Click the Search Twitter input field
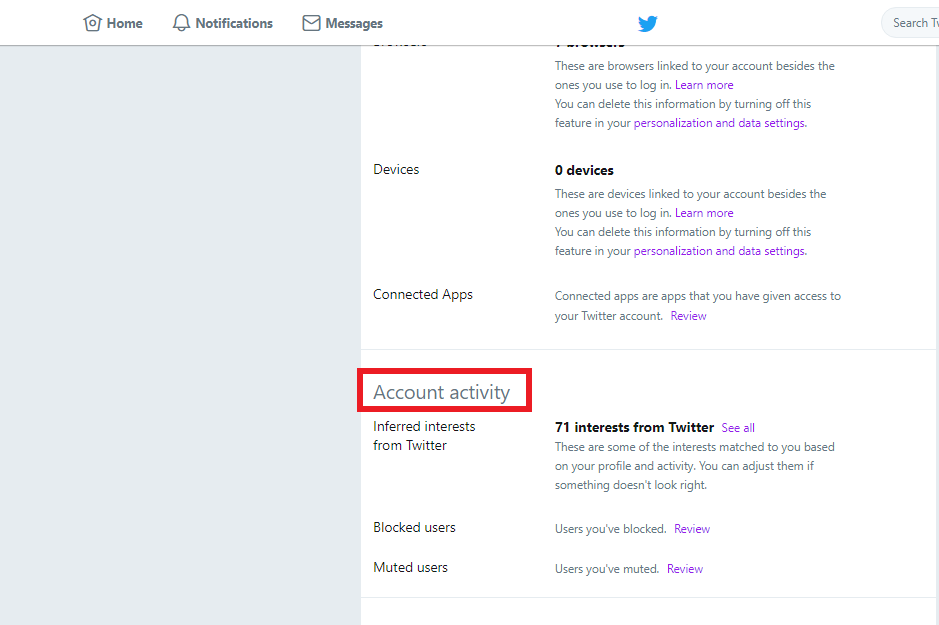The width and height of the screenshot is (939, 625). click(912, 21)
